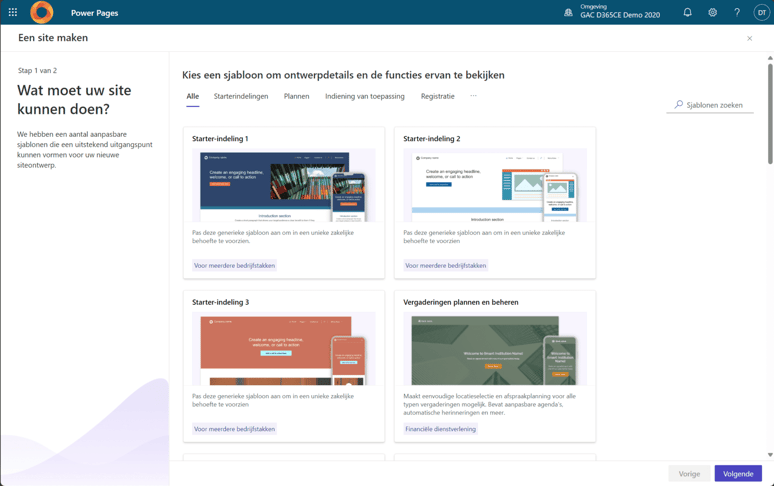Click the Vorige button
Viewport: 774px width, 486px height.
coord(689,474)
